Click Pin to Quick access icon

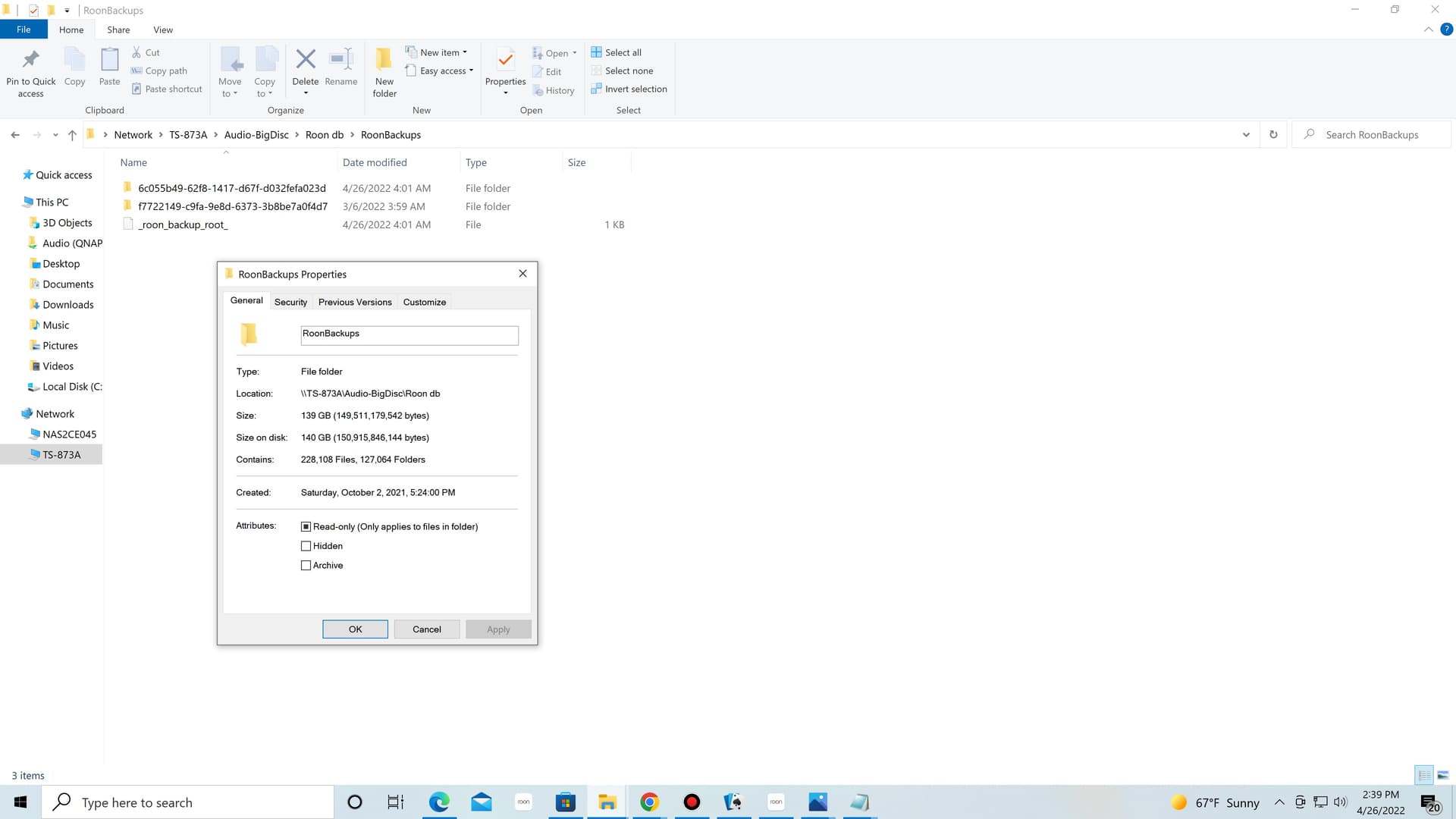click(x=30, y=59)
